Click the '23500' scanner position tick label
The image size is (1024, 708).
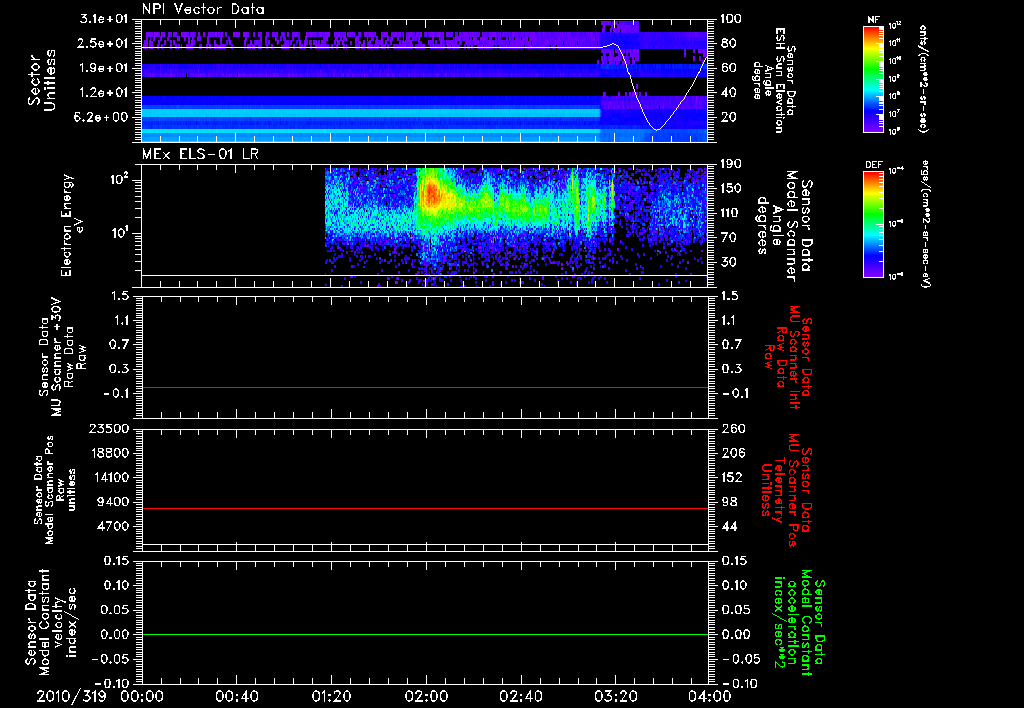(x=108, y=428)
